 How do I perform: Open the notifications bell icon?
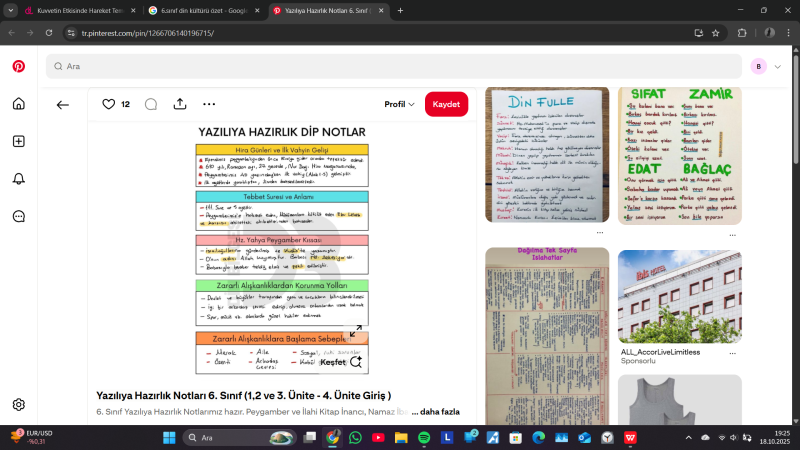click(18, 178)
